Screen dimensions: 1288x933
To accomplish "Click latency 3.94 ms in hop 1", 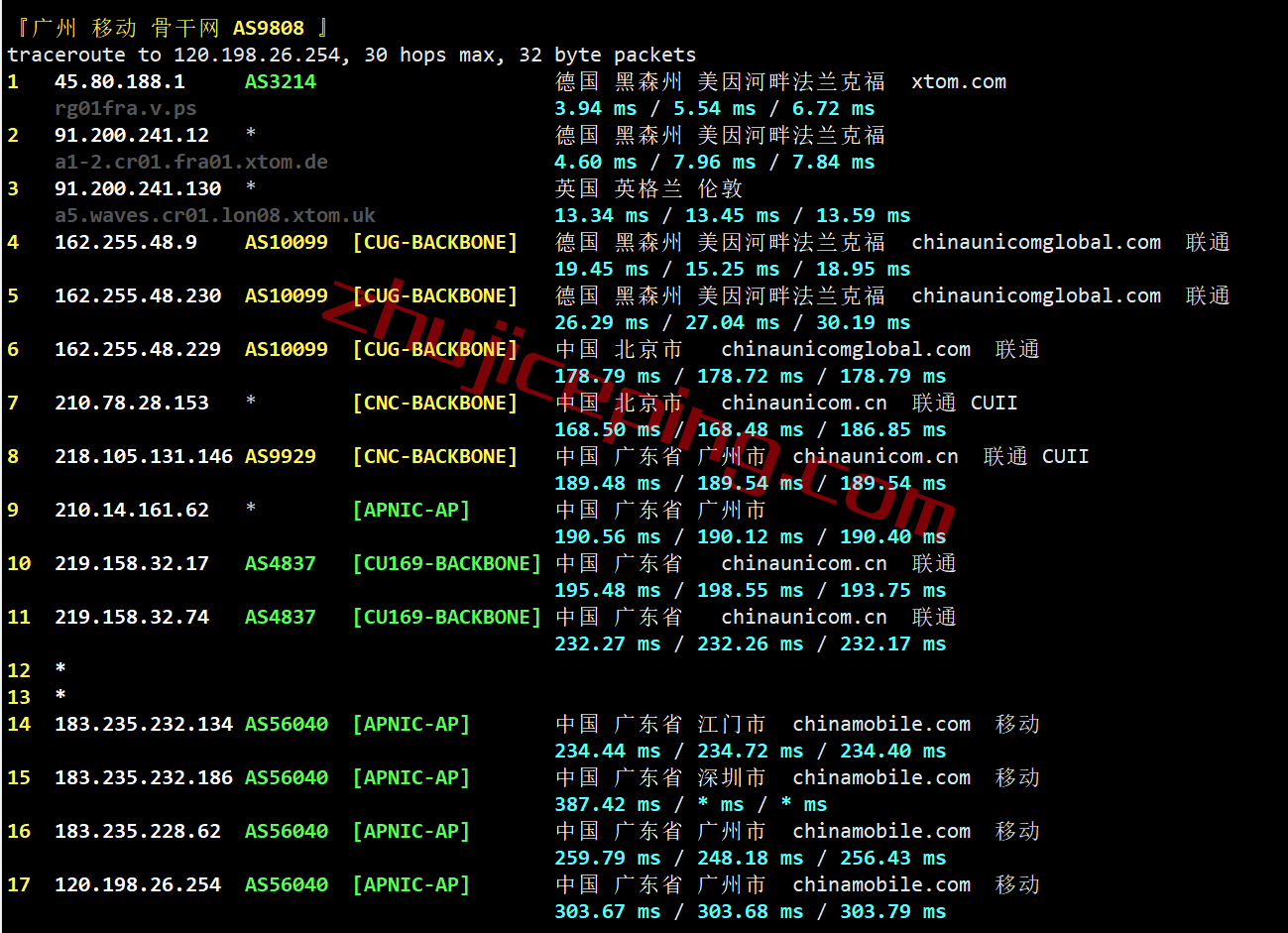I will point(596,108).
